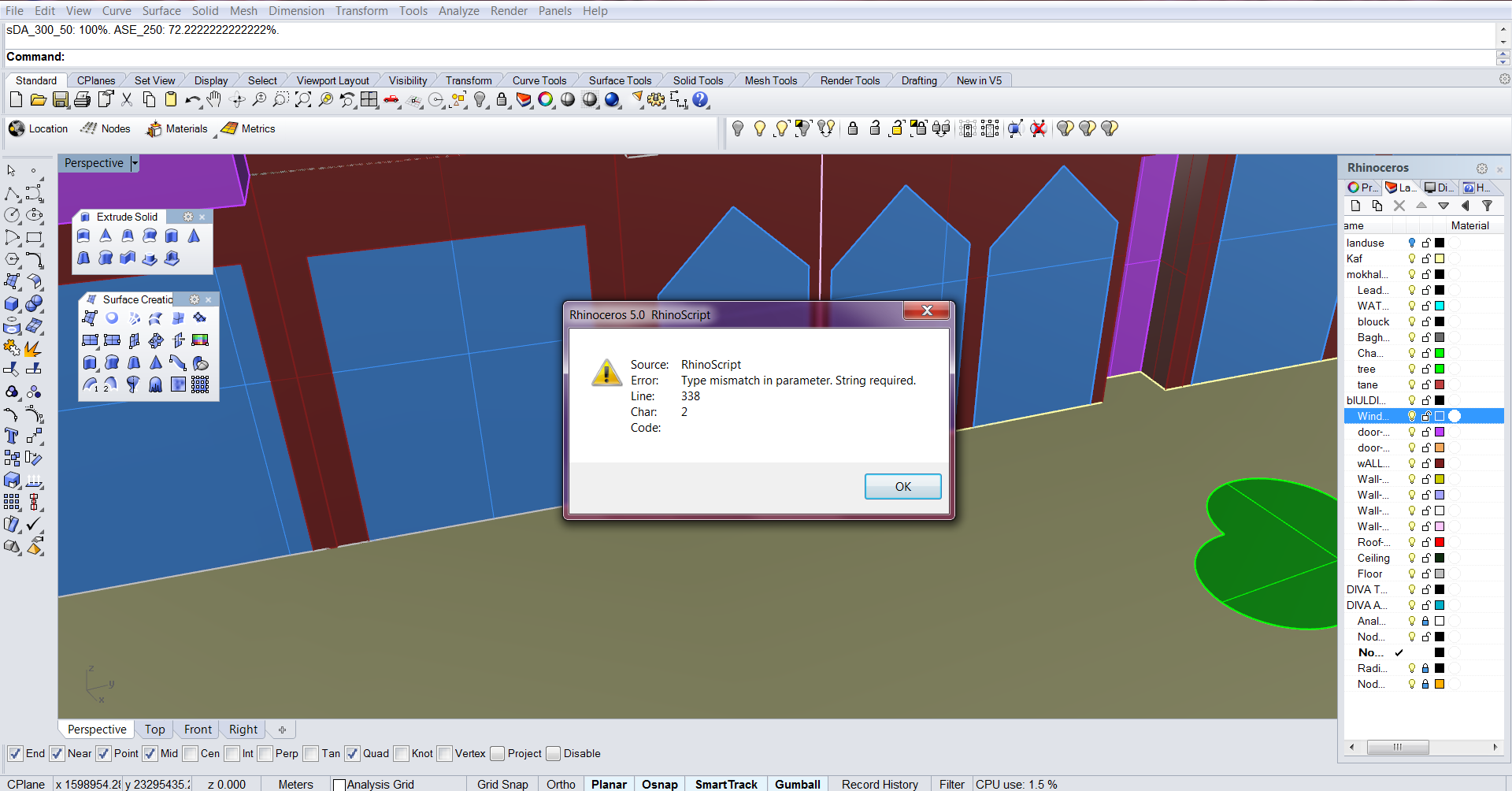Hide the tree layer using its bulb

[1412, 369]
